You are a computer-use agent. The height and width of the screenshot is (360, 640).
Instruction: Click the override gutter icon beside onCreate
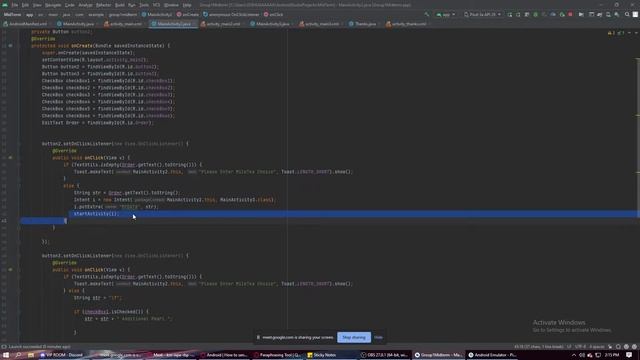[x=11, y=46]
